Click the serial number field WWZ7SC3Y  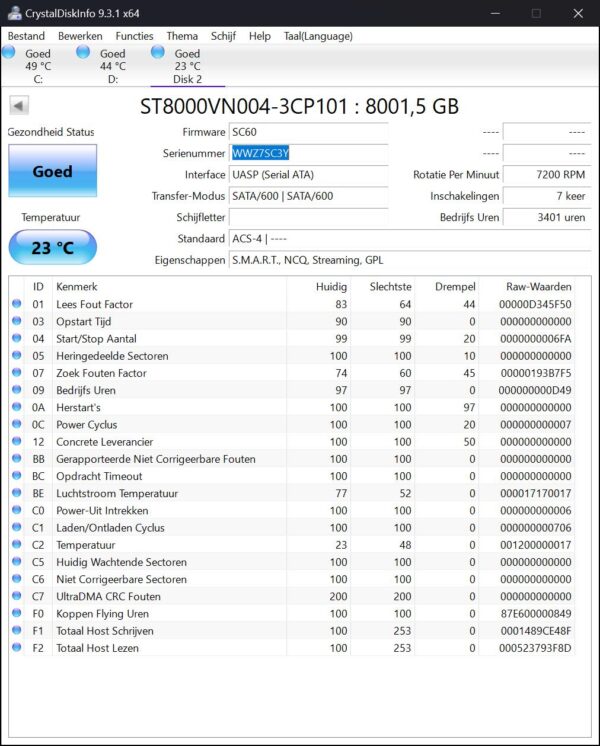click(x=308, y=153)
